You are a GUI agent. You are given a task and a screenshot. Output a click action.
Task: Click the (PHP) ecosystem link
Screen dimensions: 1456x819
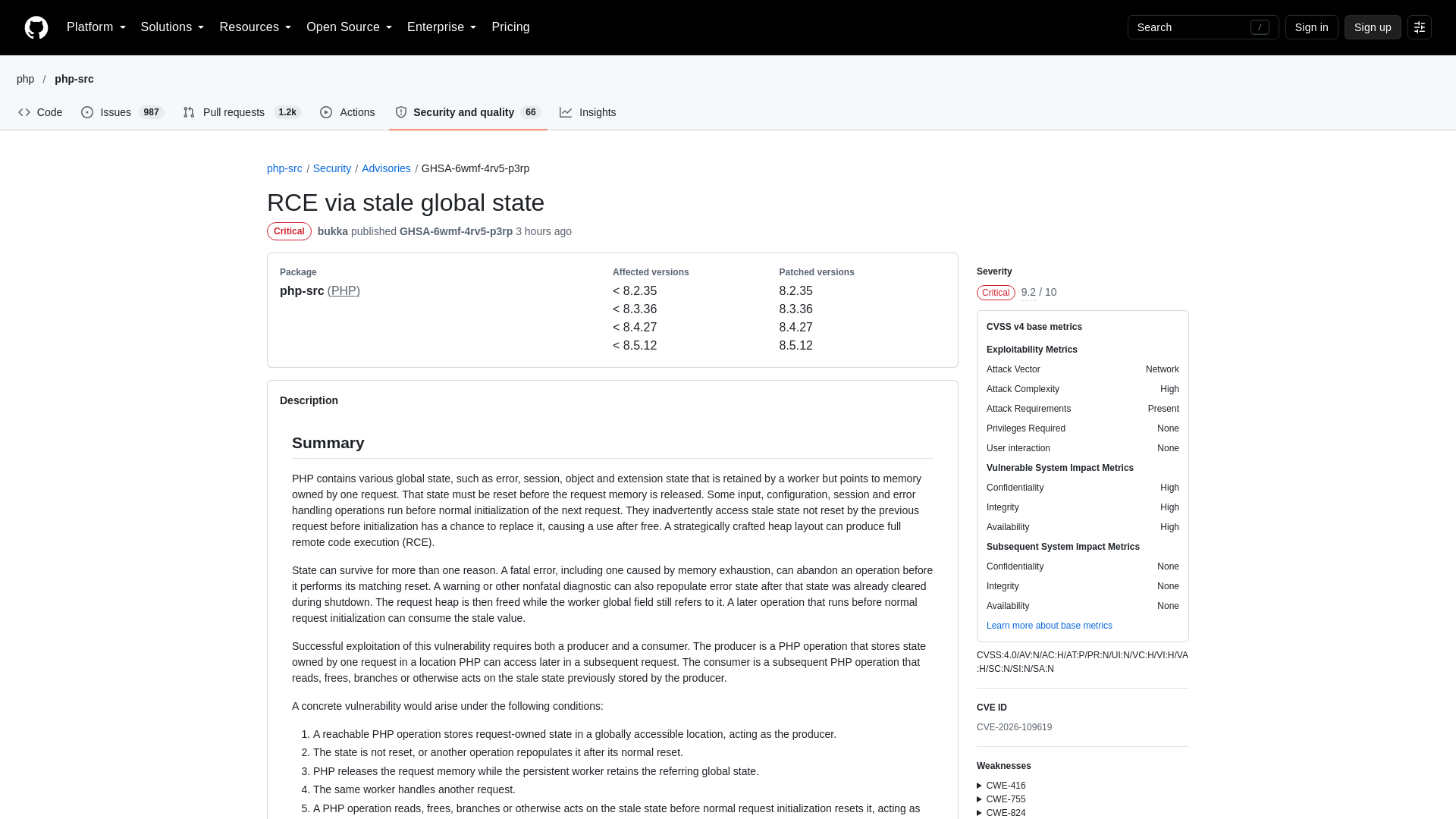(344, 291)
